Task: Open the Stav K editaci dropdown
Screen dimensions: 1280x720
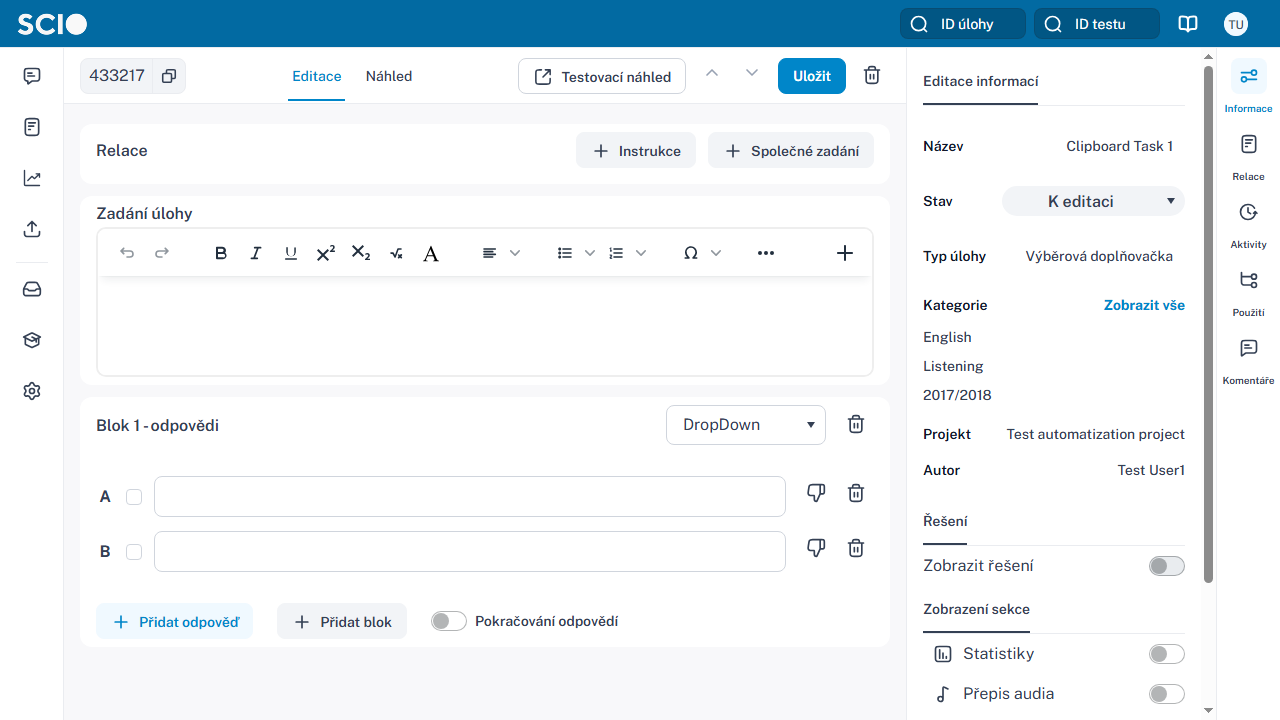Action: pos(1093,201)
